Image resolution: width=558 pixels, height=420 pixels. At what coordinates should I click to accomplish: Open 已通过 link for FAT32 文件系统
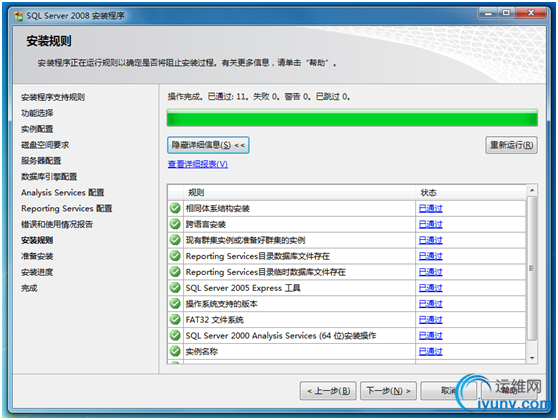coord(431,320)
